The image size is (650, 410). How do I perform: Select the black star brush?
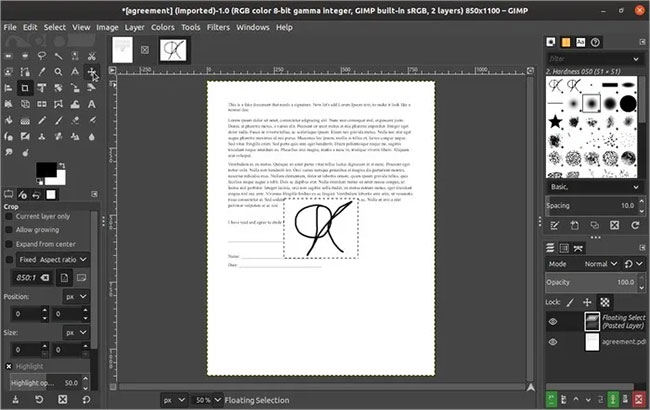[555, 121]
